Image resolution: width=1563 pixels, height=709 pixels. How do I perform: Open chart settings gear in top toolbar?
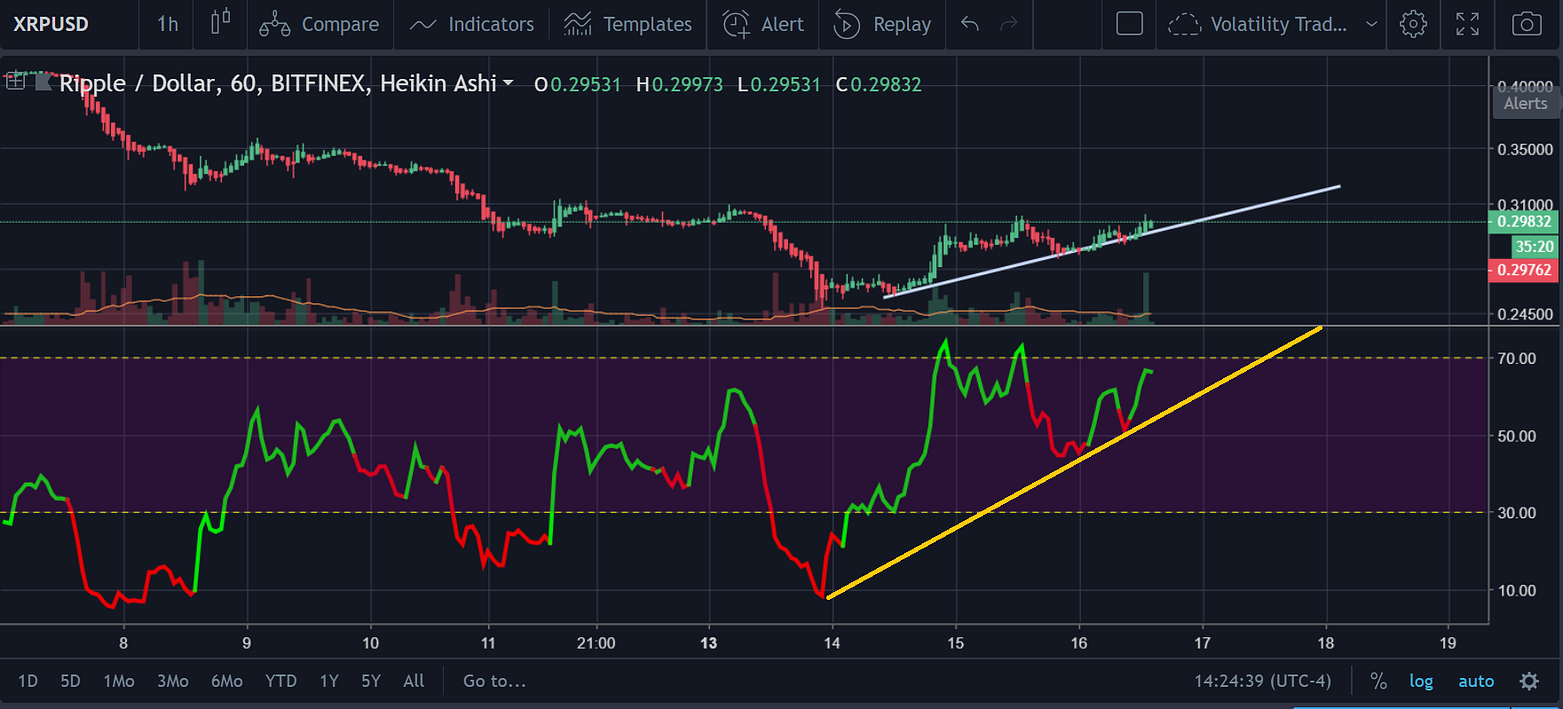pyautogui.click(x=1413, y=24)
